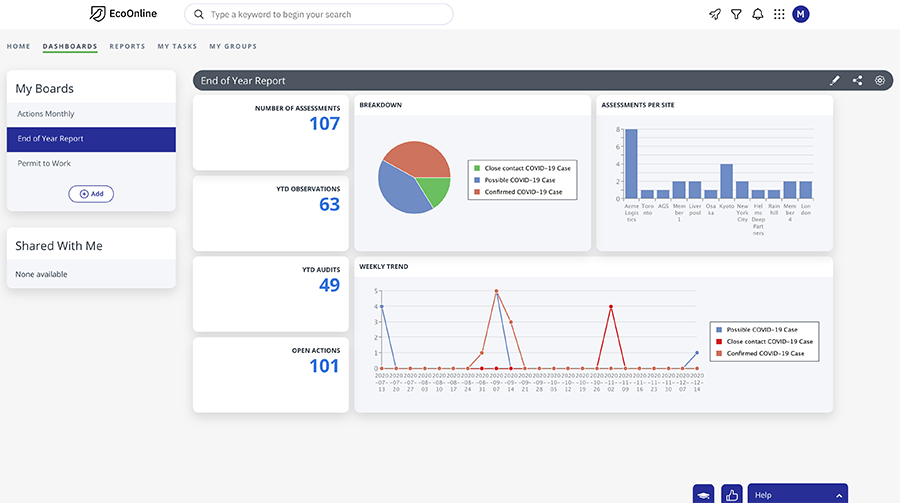
Task: Edit the End of Year Report with pencil icon
Action: (835, 80)
